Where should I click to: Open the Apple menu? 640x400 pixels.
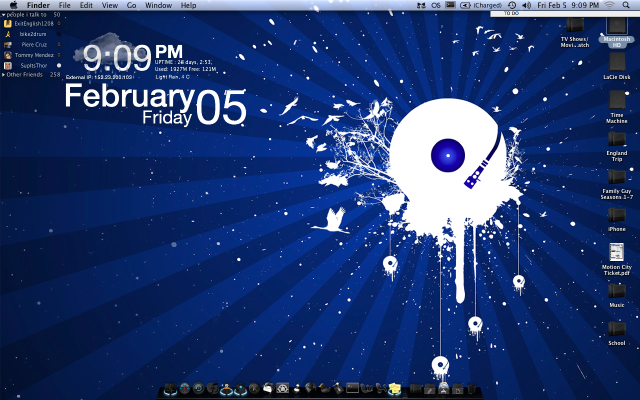(13, 5)
